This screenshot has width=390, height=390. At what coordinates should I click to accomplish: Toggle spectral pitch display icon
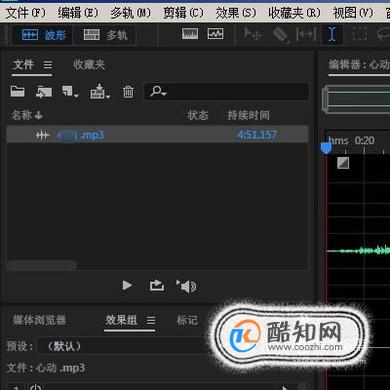tap(215, 34)
